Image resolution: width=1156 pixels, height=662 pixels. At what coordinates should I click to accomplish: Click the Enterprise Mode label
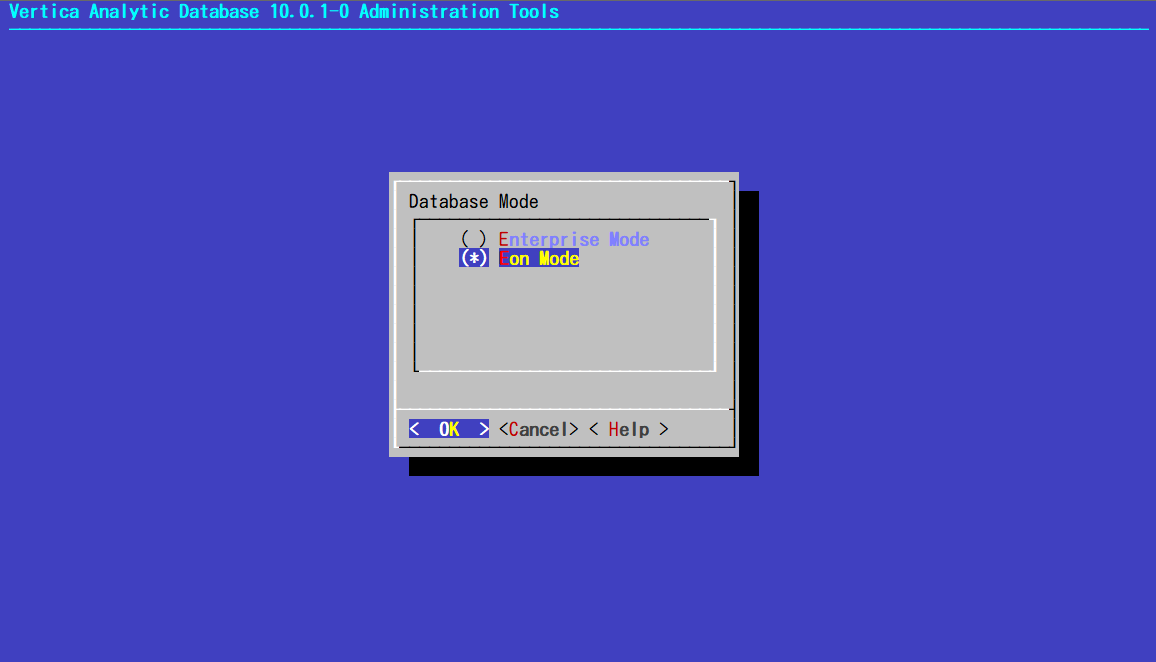(574, 239)
